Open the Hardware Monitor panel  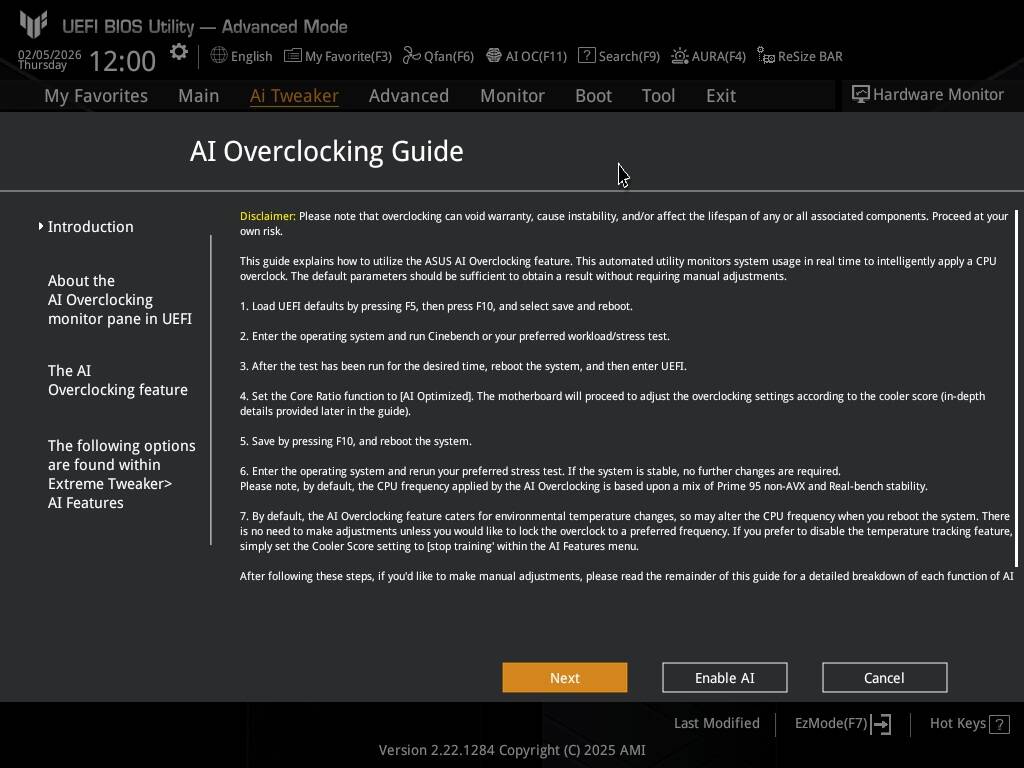point(927,94)
